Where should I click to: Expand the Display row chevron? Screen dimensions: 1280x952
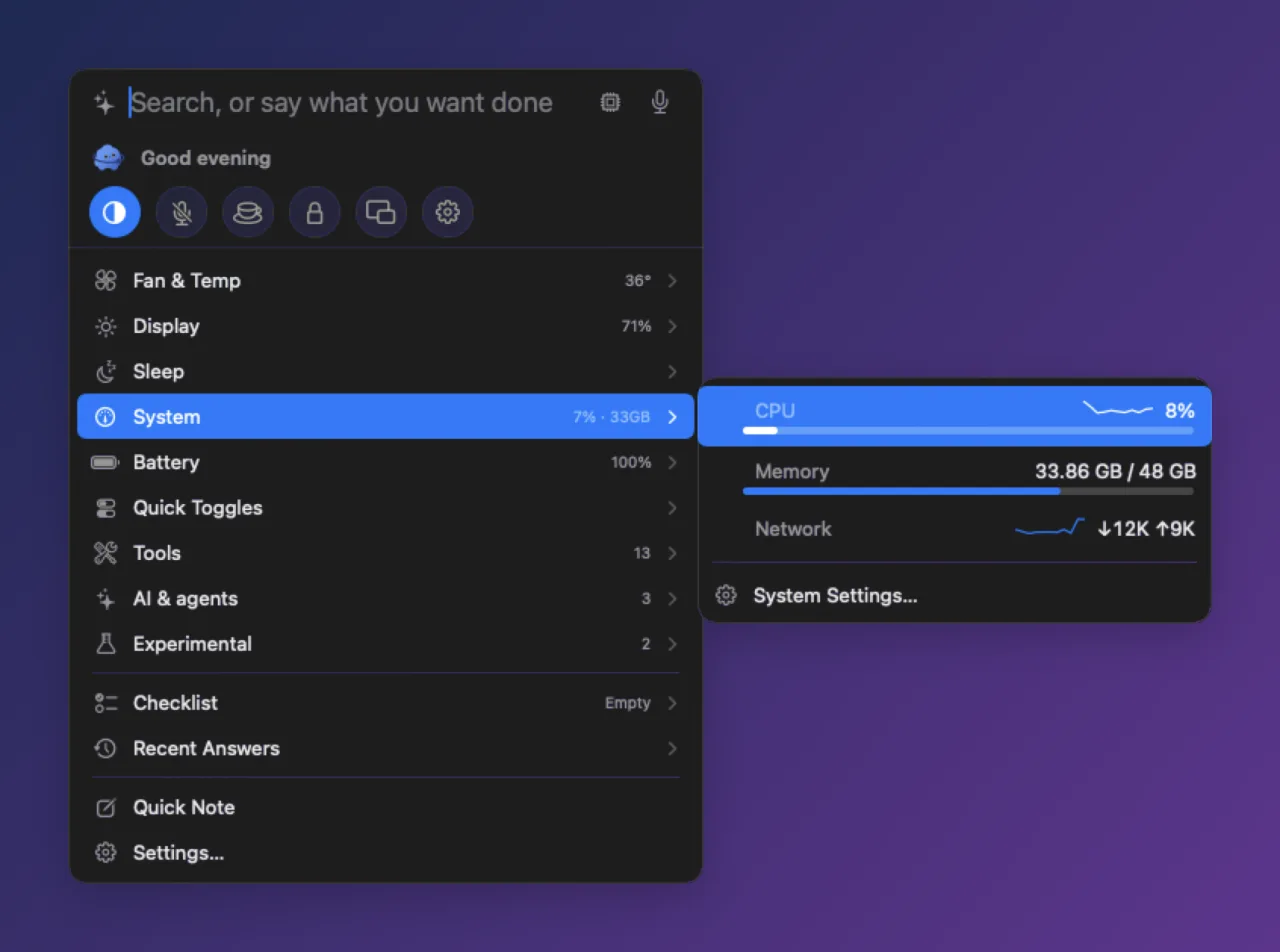[672, 327]
